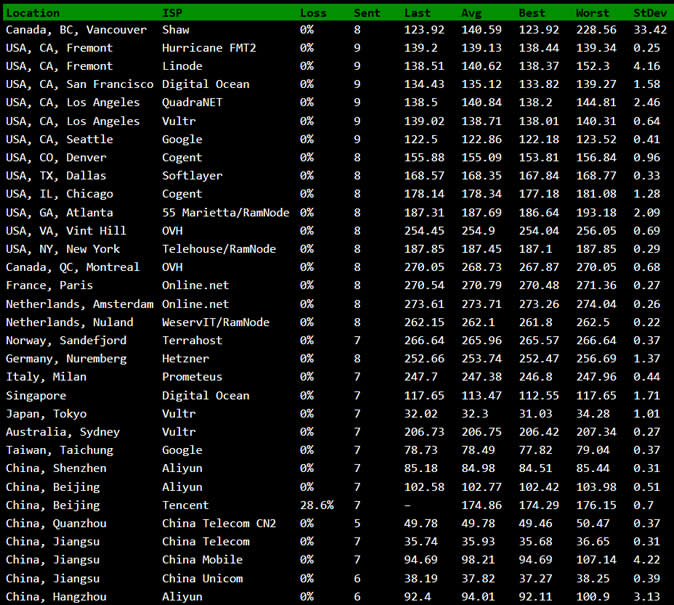Click the Location column header
Viewport: 674px width, 605px height.
(33, 13)
